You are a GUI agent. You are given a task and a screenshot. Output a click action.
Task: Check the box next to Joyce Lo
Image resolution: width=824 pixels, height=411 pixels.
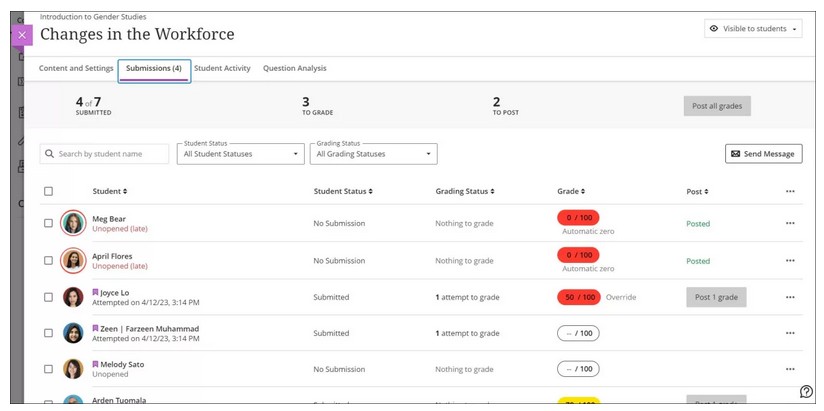point(48,297)
